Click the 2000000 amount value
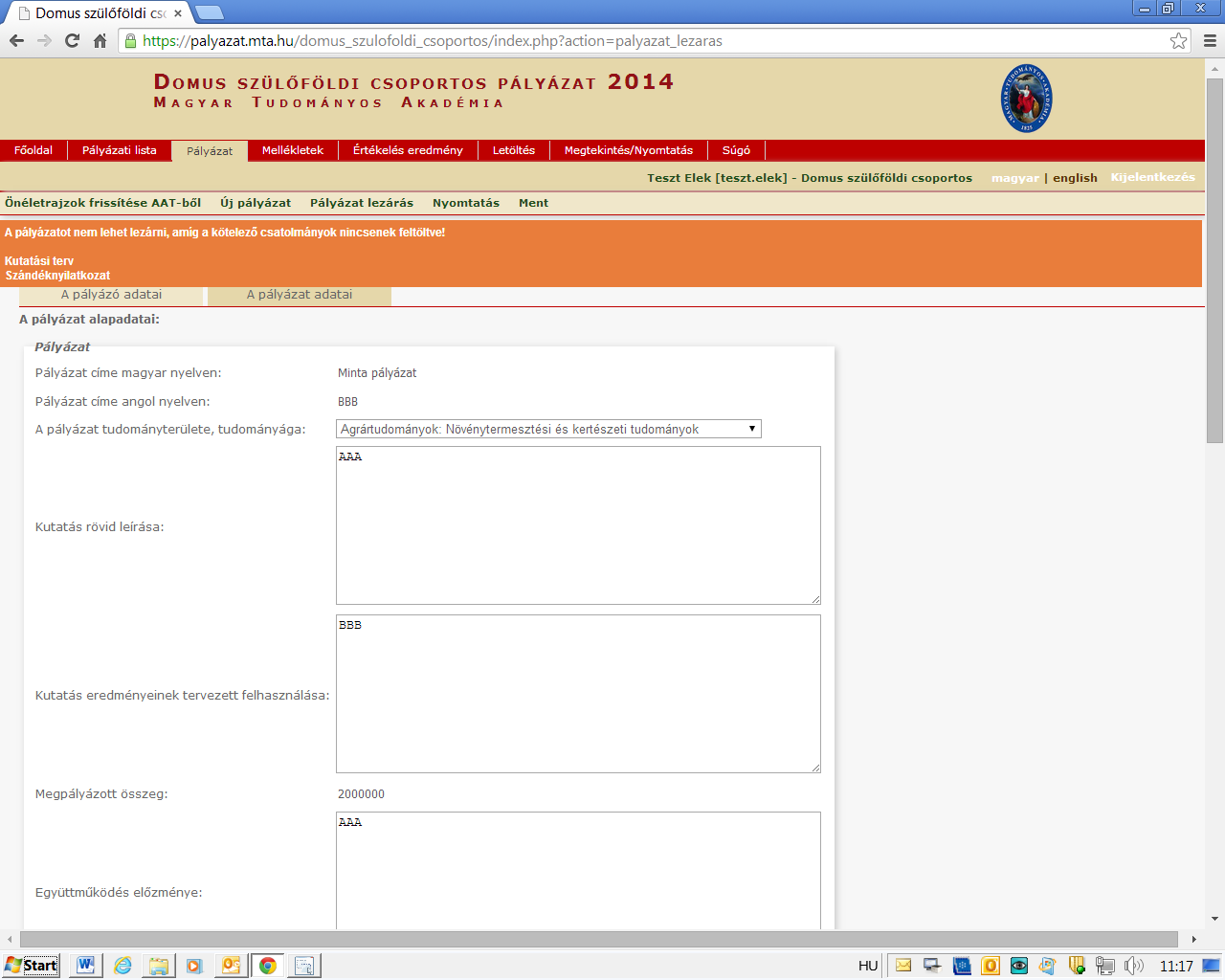This screenshot has width=1225, height=980. pyautogui.click(x=361, y=794)
